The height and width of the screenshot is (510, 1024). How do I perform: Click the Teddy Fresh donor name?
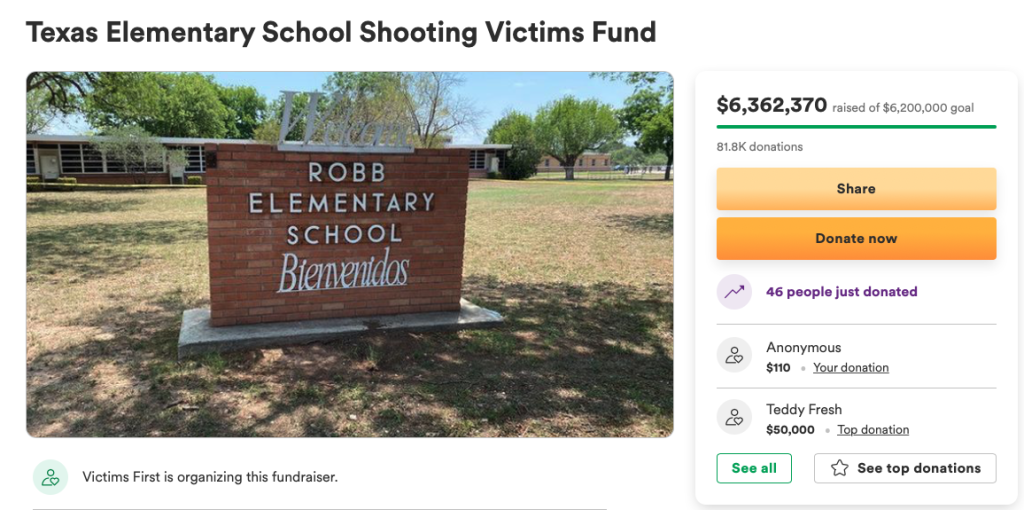click(x=804, y=409)
